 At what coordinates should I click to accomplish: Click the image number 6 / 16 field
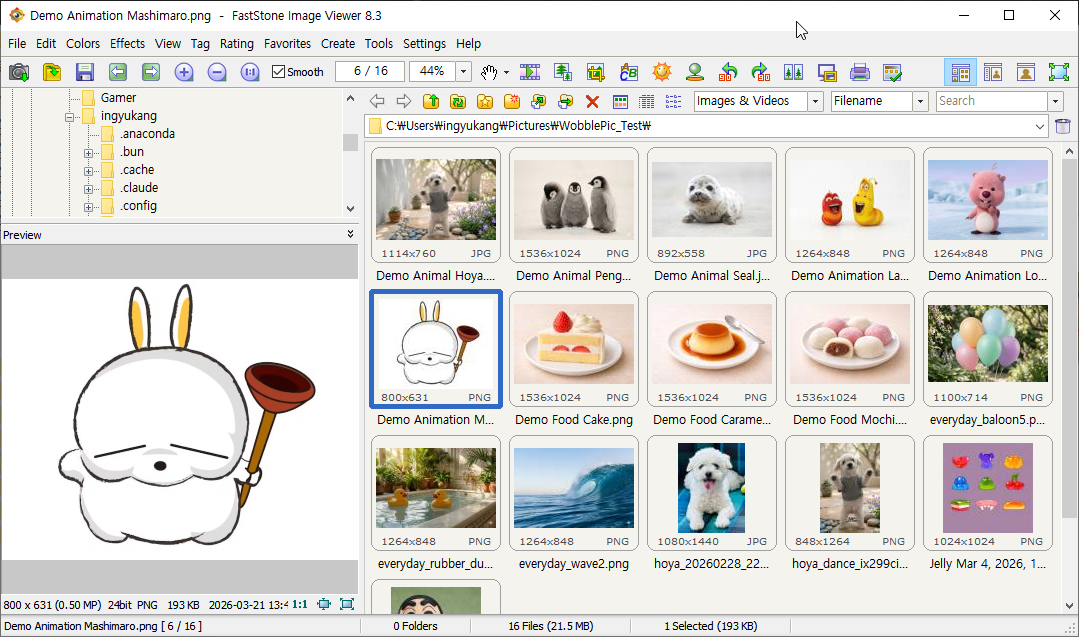370,71
